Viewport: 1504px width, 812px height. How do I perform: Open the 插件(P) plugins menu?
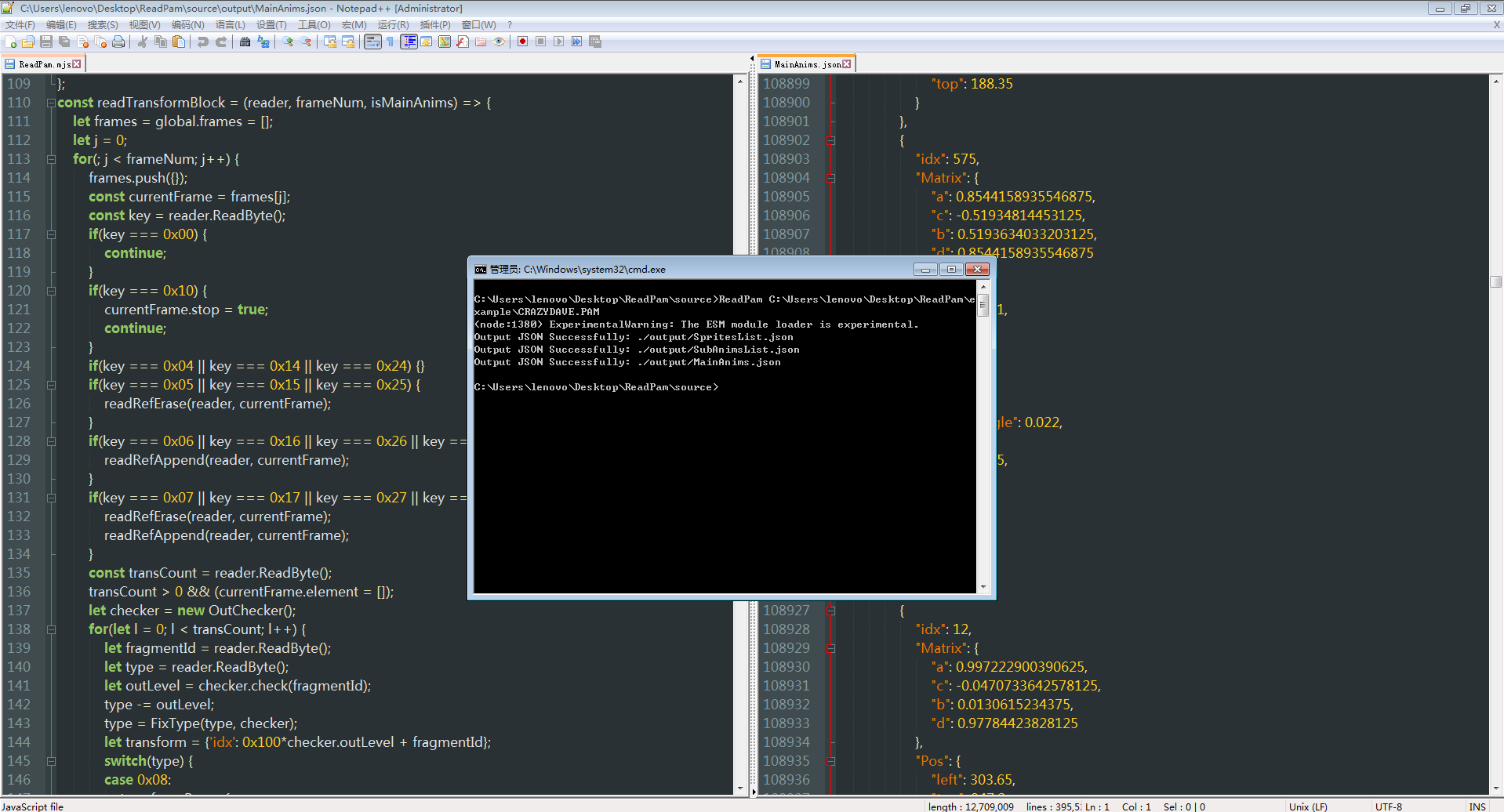point(436,24)
